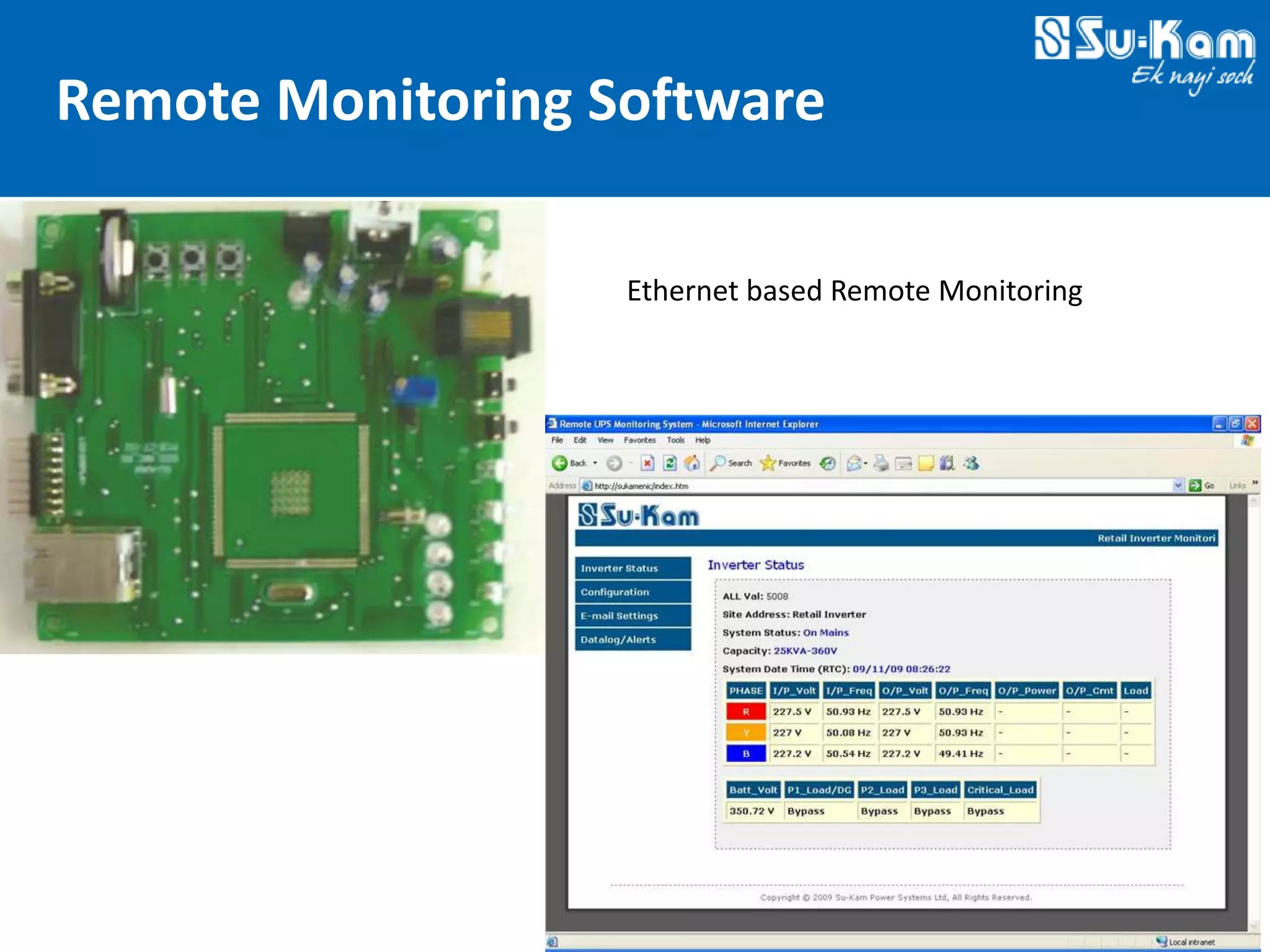The width and height of the screenshot is (1270, 952).
Task: Click the Inverter Status page heading
Action: click(x=756, y=565)
